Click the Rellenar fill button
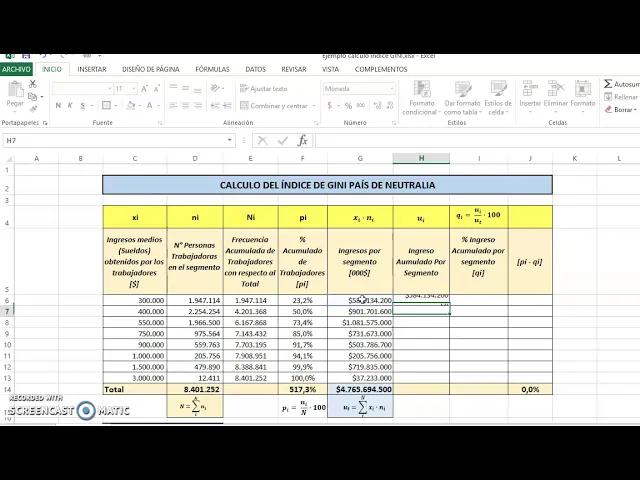Image resolution: width=640 pixels, height=480 pixels. point(621,97)
